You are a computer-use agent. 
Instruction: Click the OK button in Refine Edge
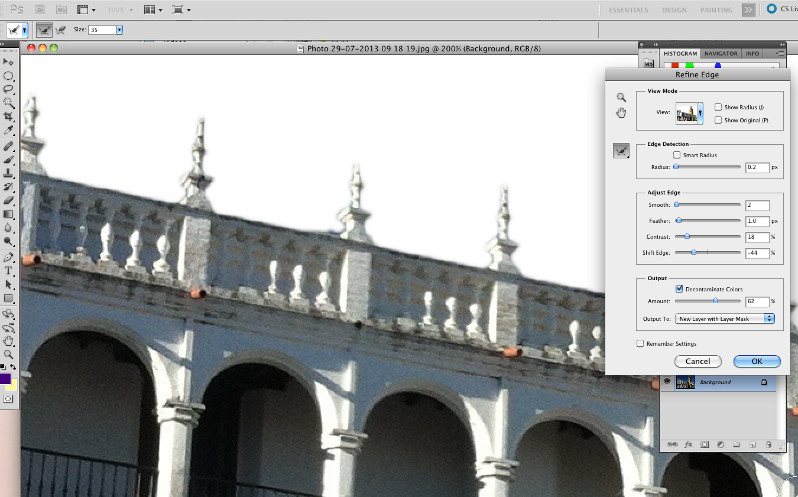(756, 361)
